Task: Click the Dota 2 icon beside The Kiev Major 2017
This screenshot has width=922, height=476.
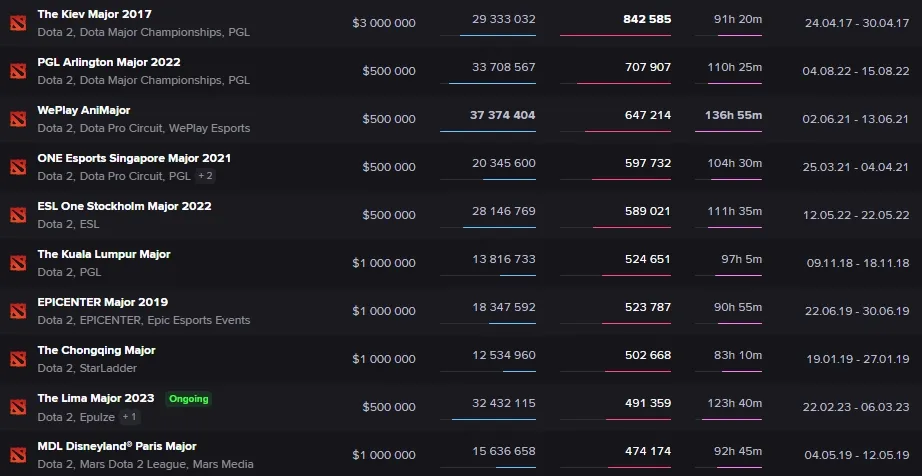Action: [x=18, y=23]
